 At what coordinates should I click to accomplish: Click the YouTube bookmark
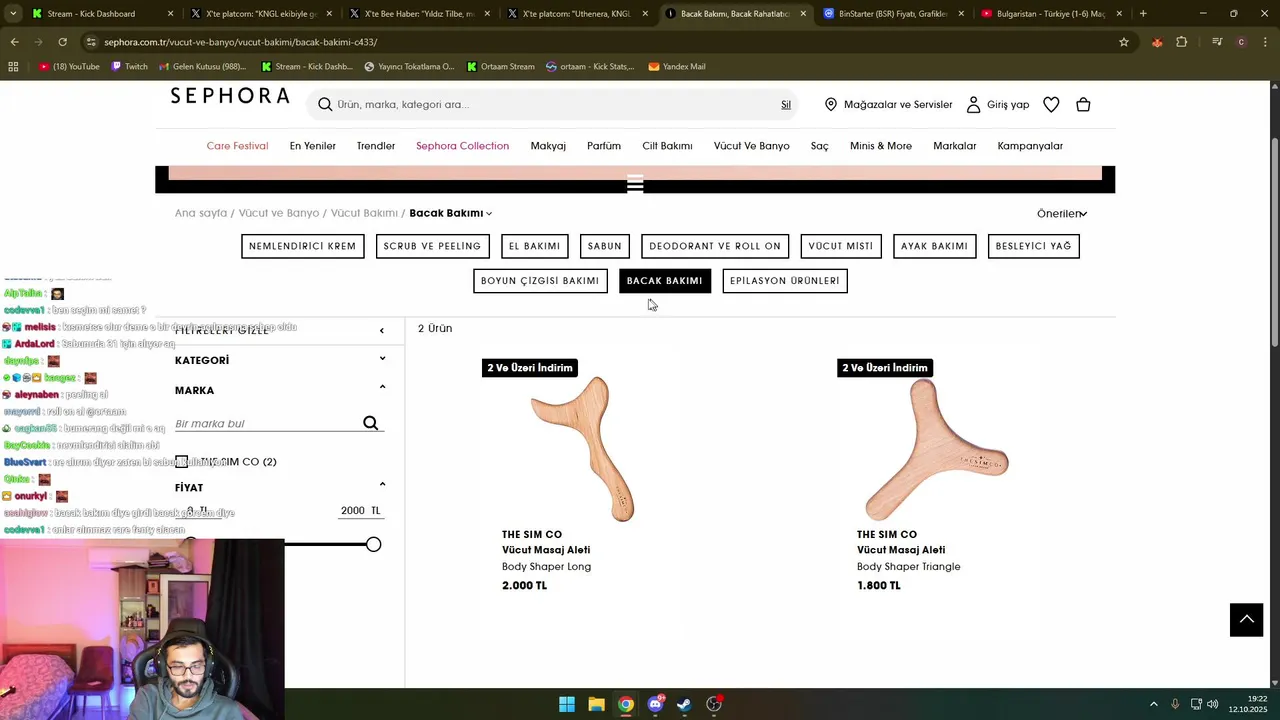pos(70,66)
